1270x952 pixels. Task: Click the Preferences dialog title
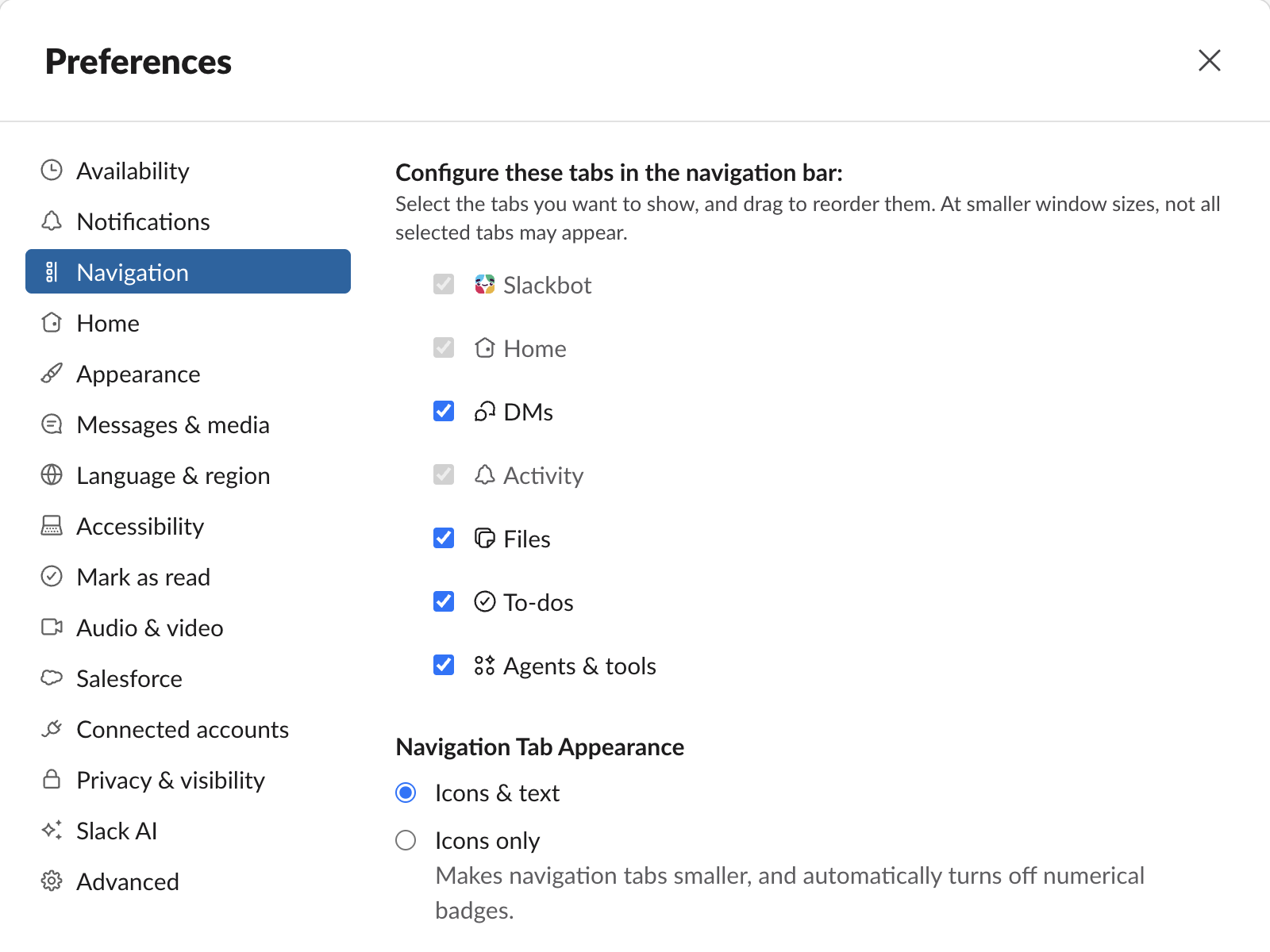(138, 62)
